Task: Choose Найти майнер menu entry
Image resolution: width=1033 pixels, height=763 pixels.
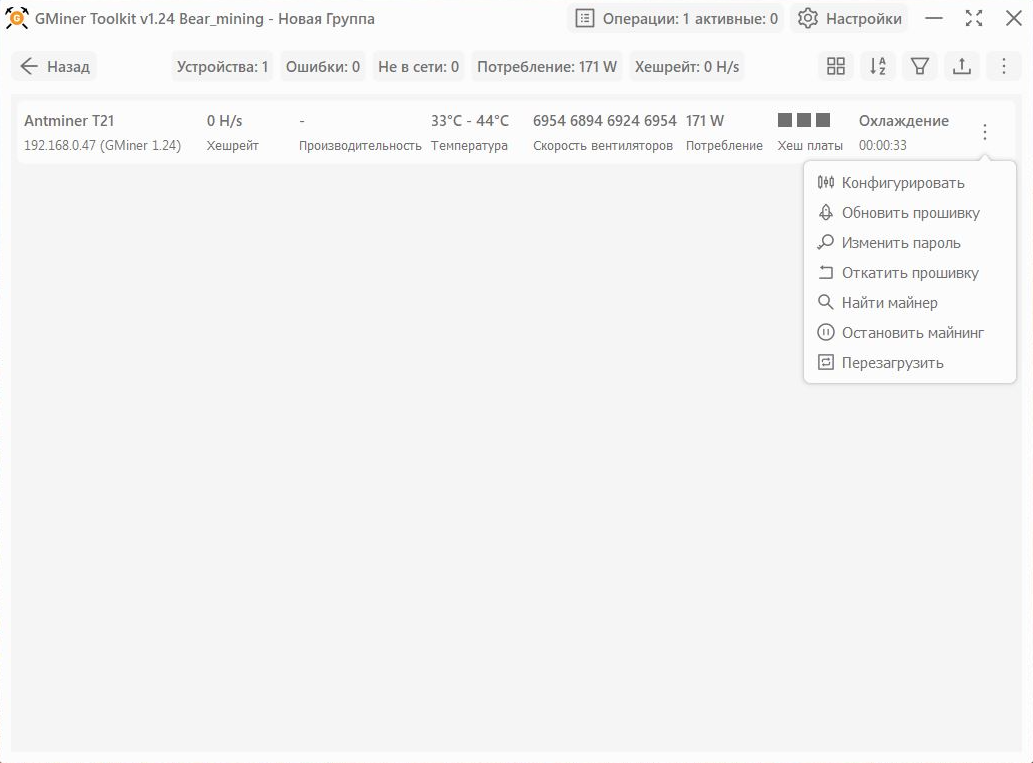Action: (910, 302)
